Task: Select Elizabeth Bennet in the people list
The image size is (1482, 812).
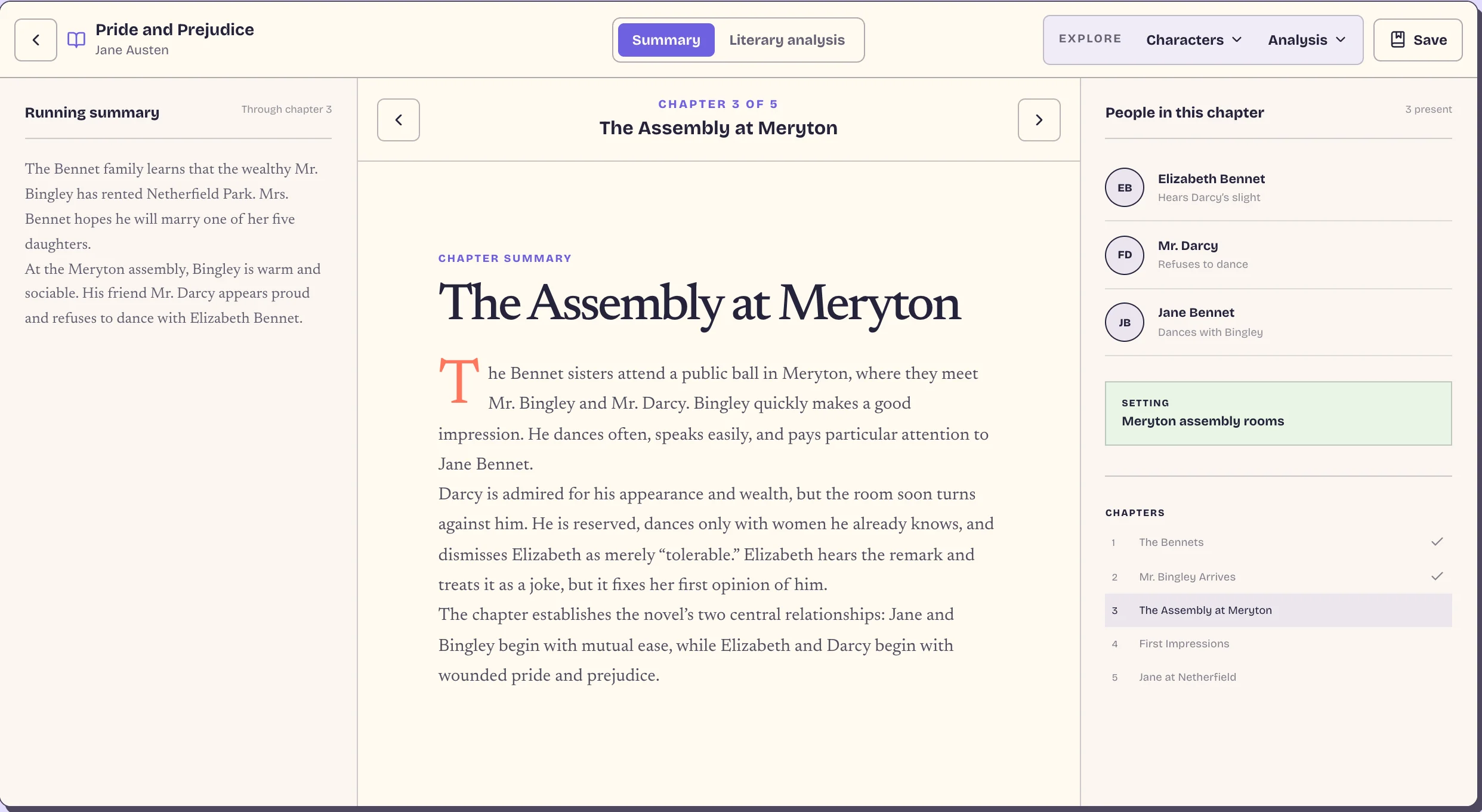Action: [x=1278, y=187]
